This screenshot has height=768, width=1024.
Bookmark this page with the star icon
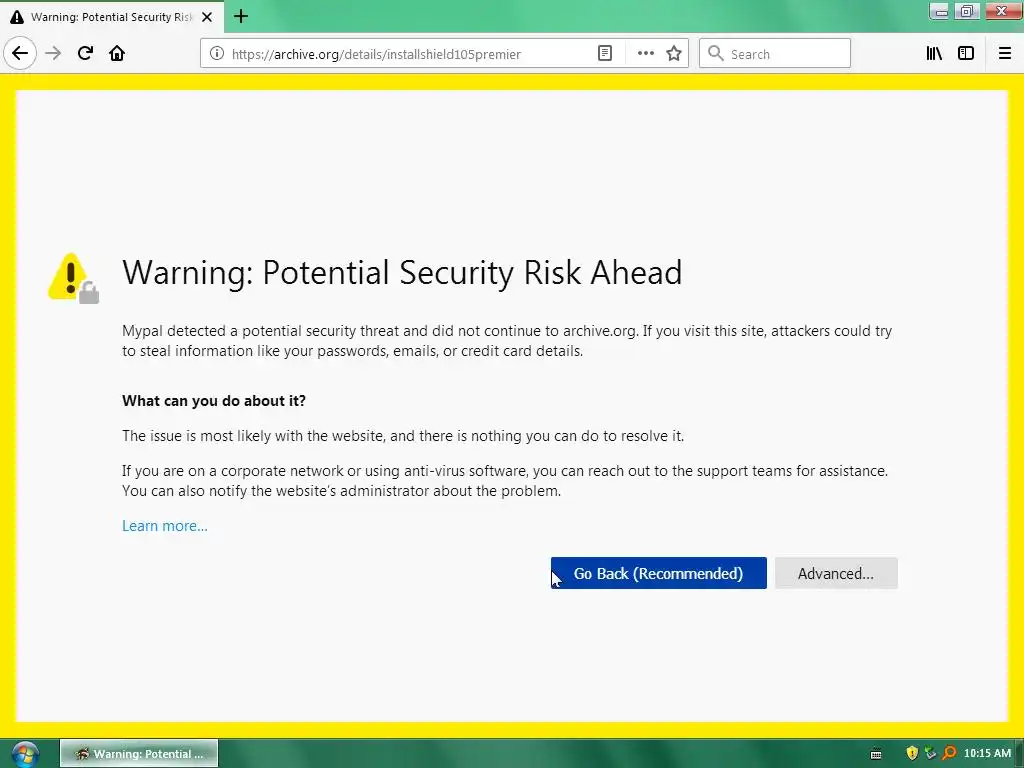pos(674,54)
